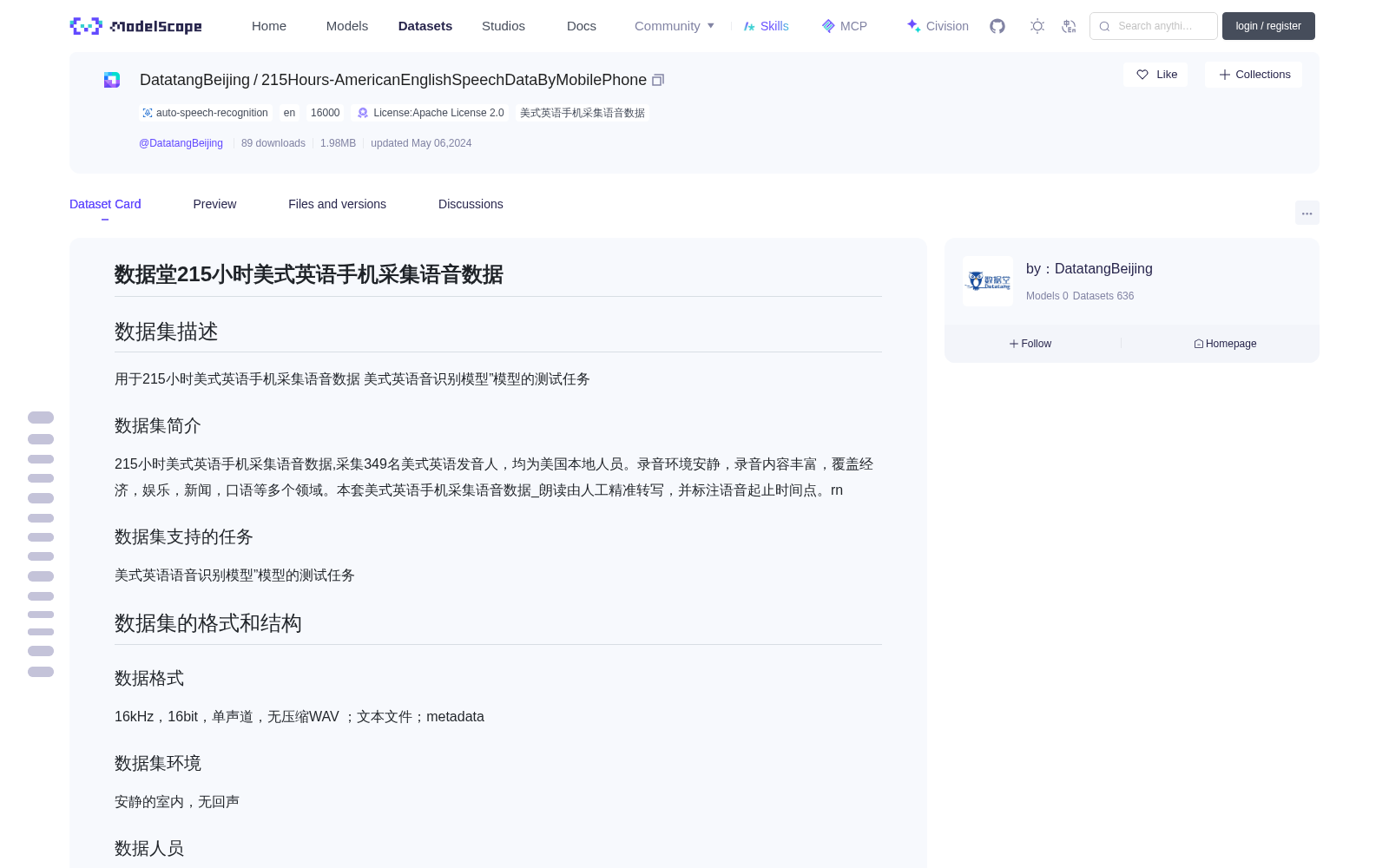Image resolution: width=1389 pixels, height=868 pixels.
Task: Click the heart icon on Like
Action: (1142, 75)
